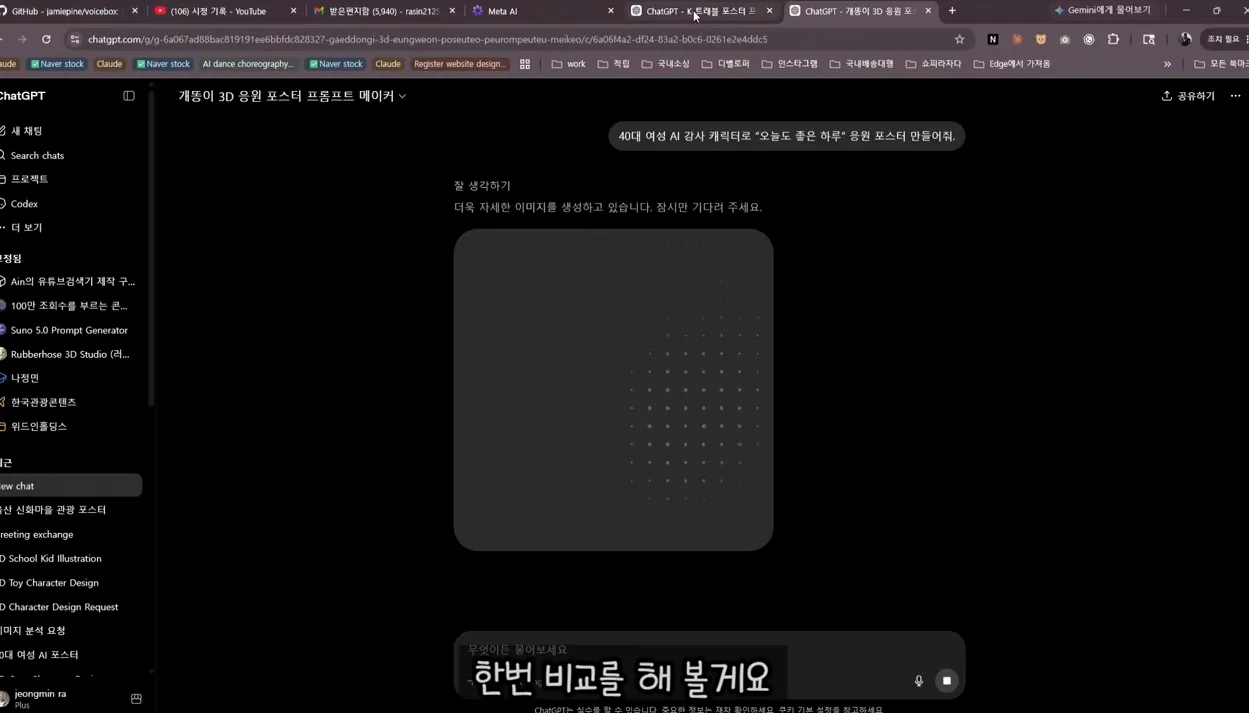Click the 조치 필요 browser button

pyautogui.click(x=1224, y=39)
